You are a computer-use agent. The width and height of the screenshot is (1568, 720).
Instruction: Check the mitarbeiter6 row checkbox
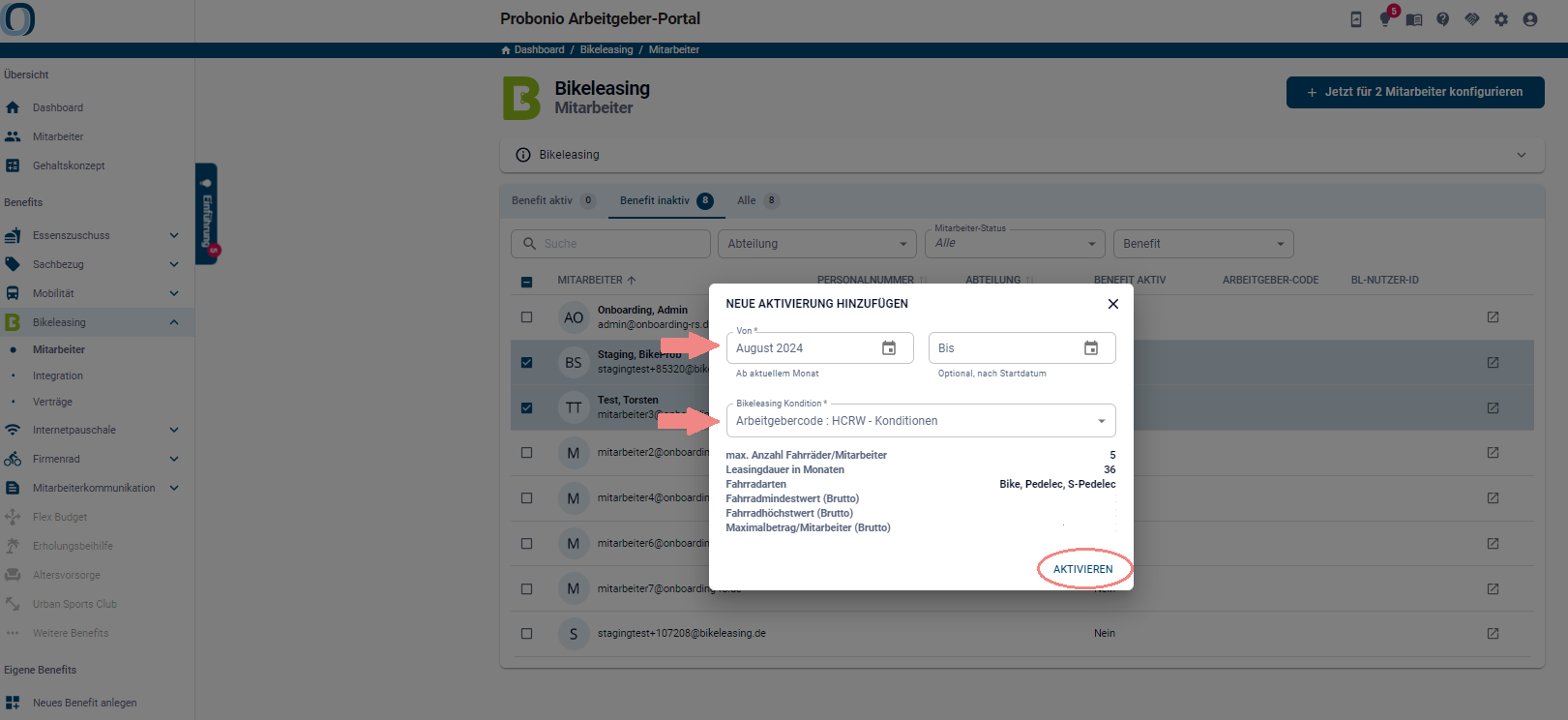(x=526, y=544)
